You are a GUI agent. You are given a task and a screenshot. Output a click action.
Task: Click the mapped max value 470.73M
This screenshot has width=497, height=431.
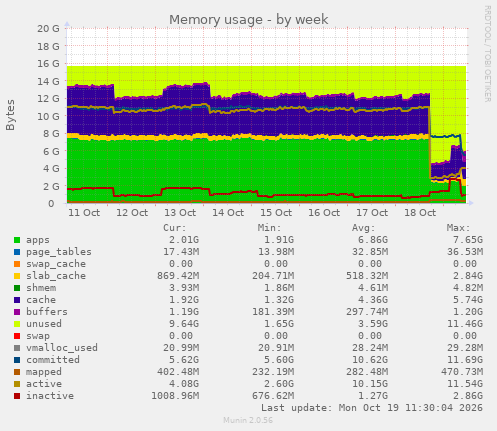(x=462, y=372)
